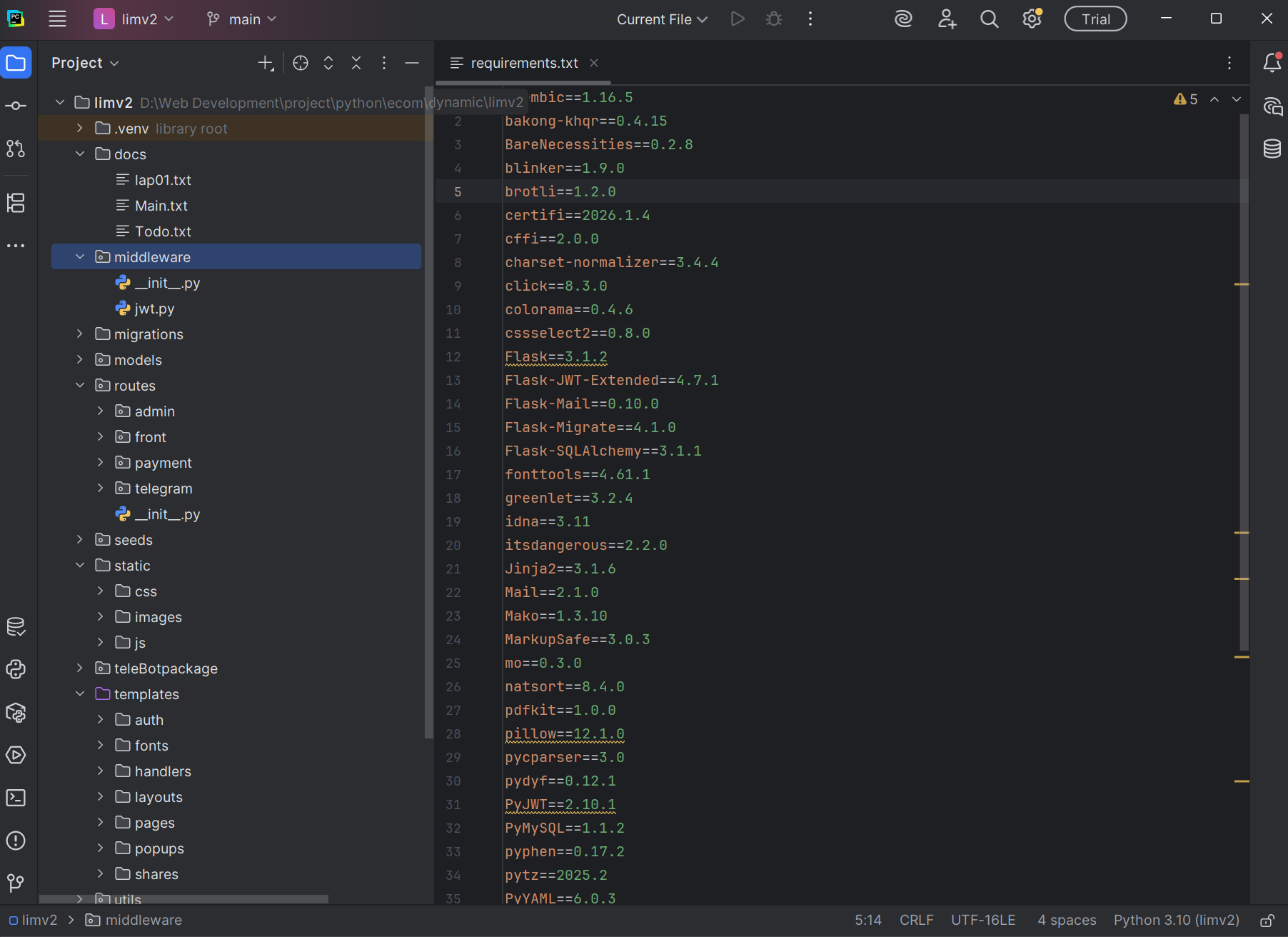
Task: Switch to the requirements.txt tab
Action: [x=524, y=64]
